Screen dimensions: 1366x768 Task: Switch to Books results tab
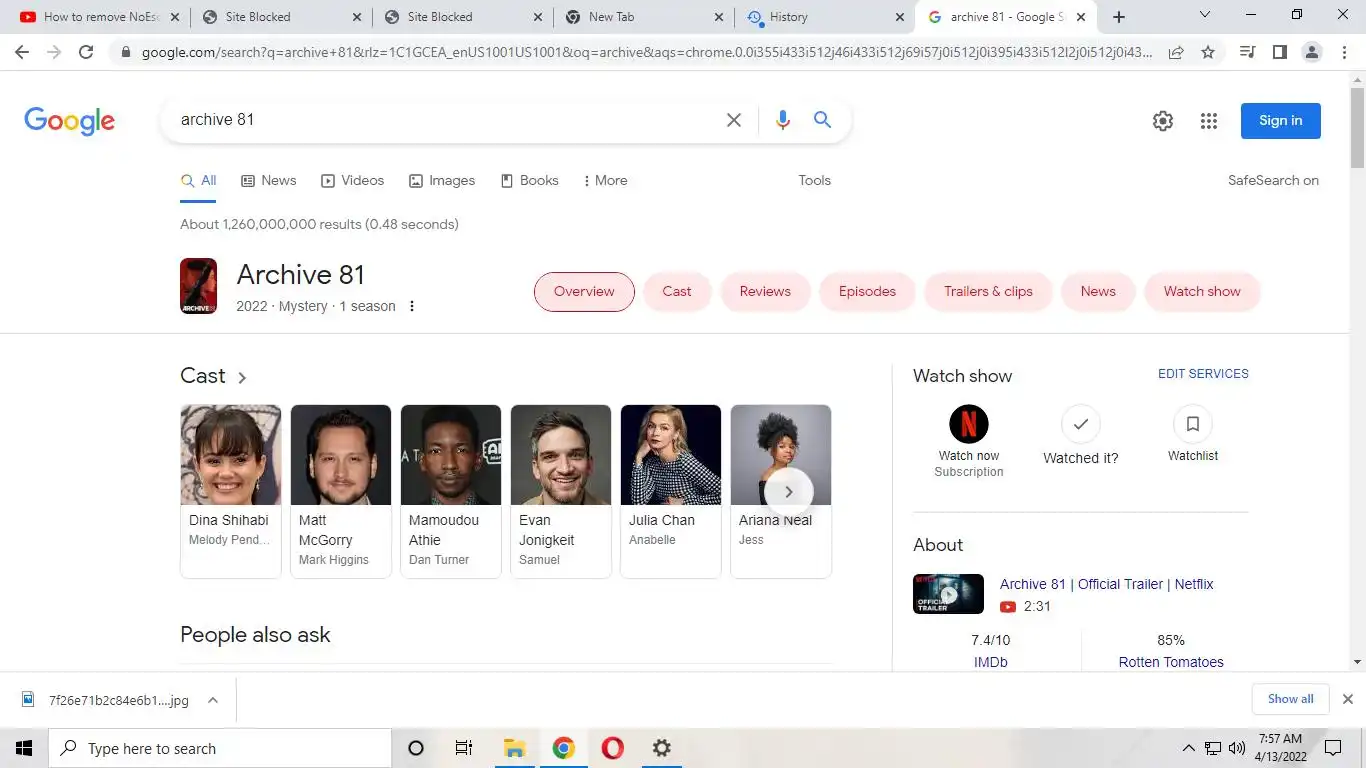tap(529, 181)
